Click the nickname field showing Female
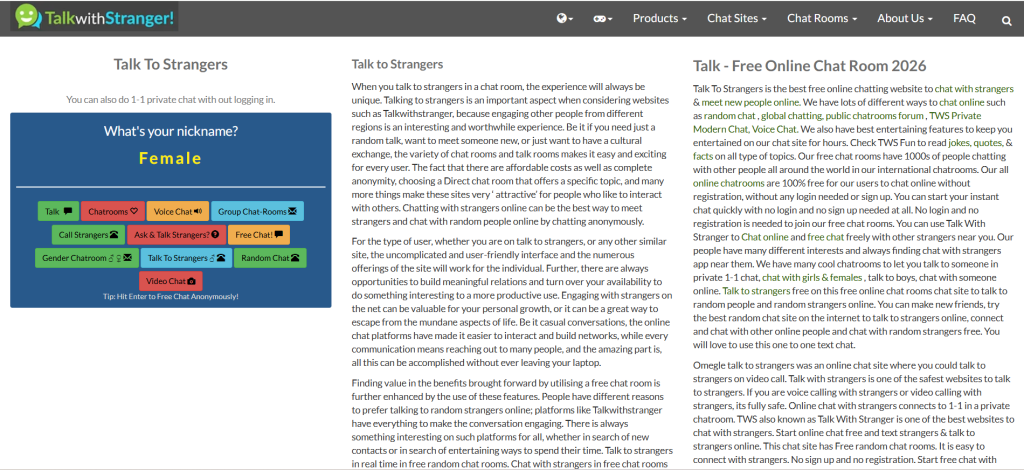Viewport: 1024px width, 470px height. [x=170, y=158]
